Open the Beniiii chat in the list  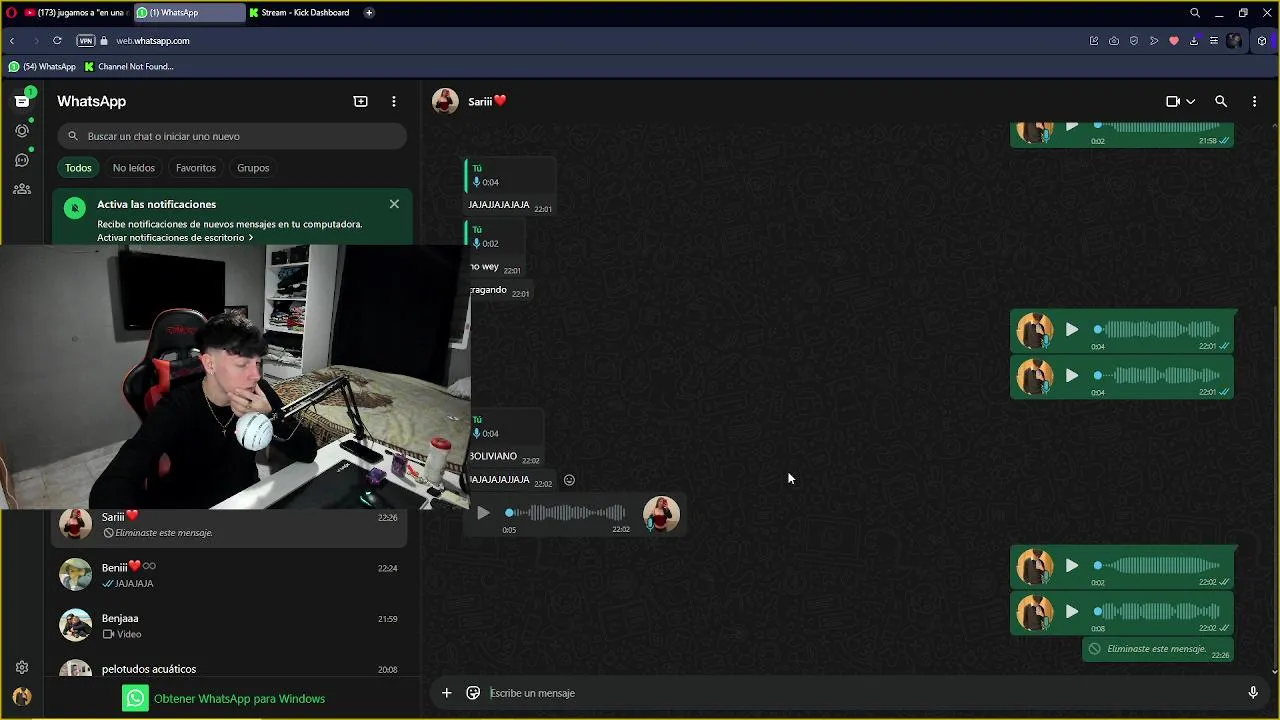coord(230,575)
